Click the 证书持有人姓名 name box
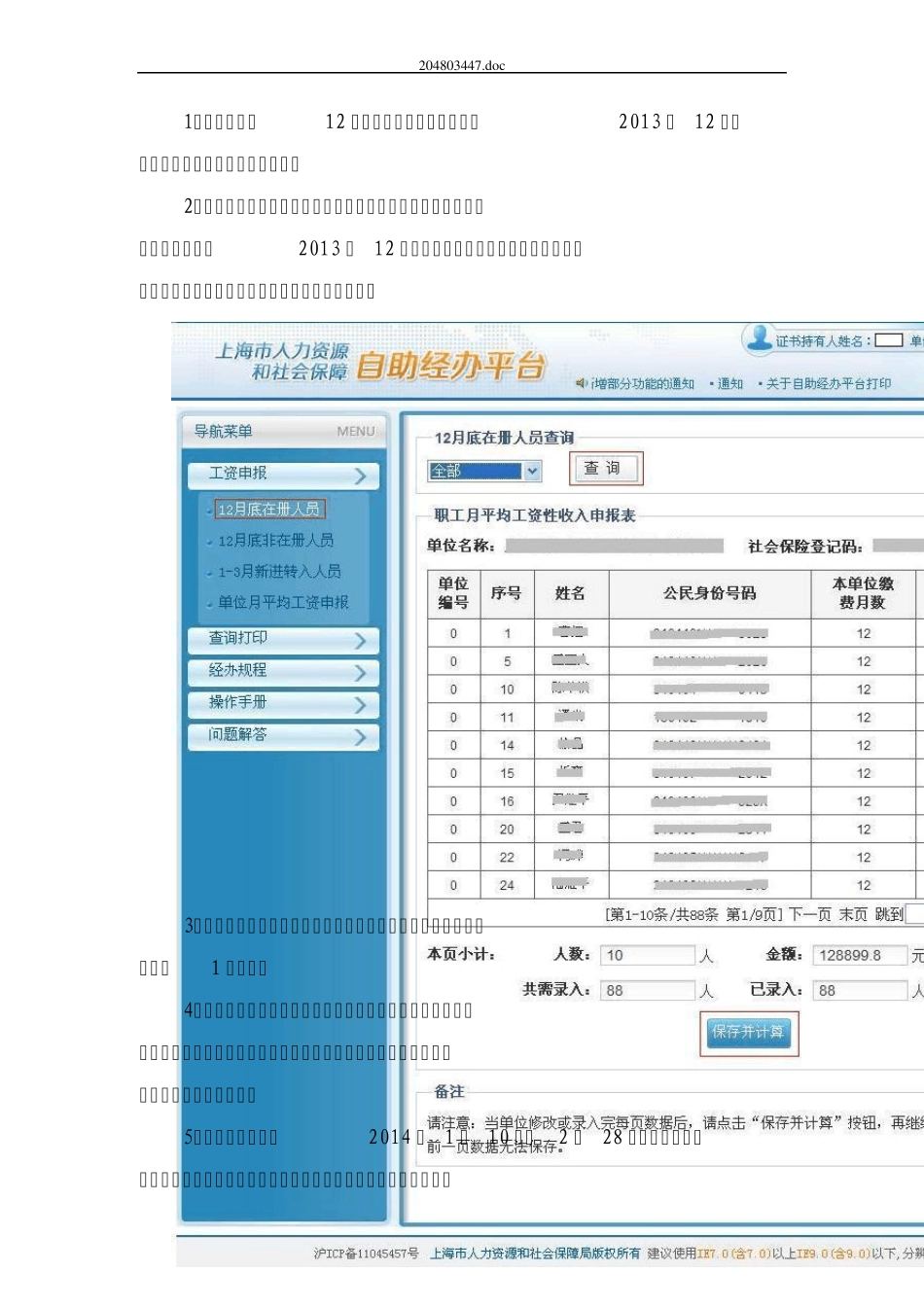Viewport: 924px width, 1307px height. [888, 340]
